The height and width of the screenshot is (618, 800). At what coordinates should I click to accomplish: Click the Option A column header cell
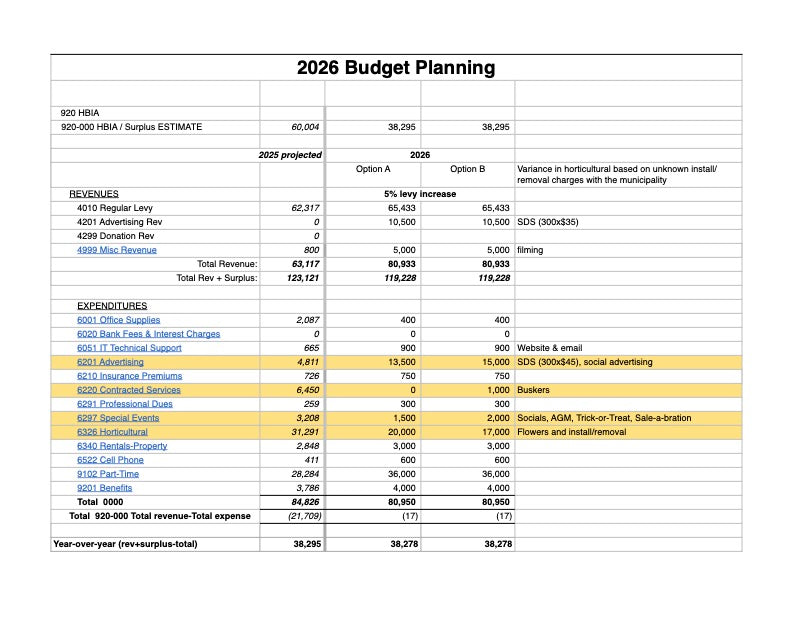[373, 169]
